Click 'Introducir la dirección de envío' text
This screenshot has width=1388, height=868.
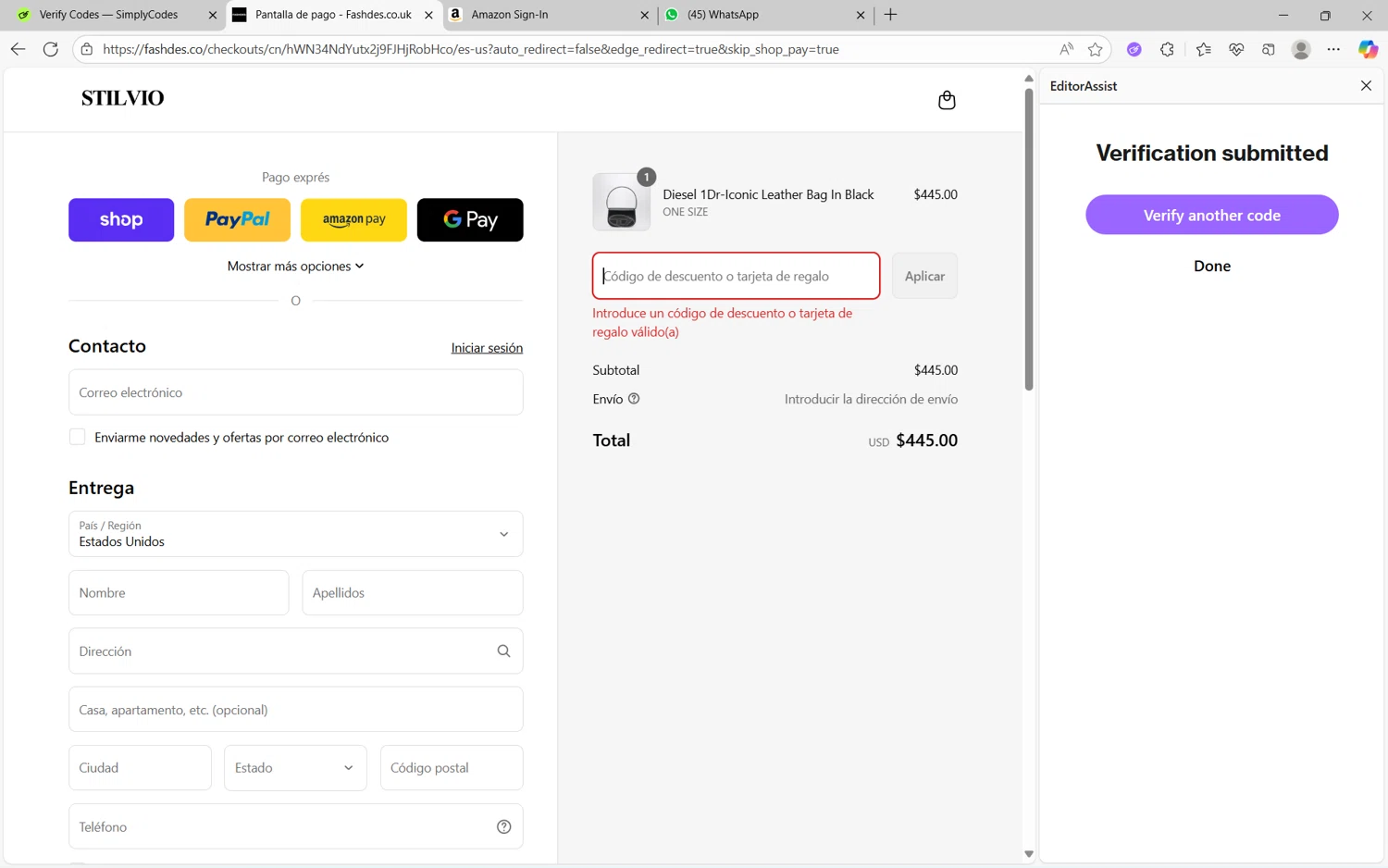[871, 399]
